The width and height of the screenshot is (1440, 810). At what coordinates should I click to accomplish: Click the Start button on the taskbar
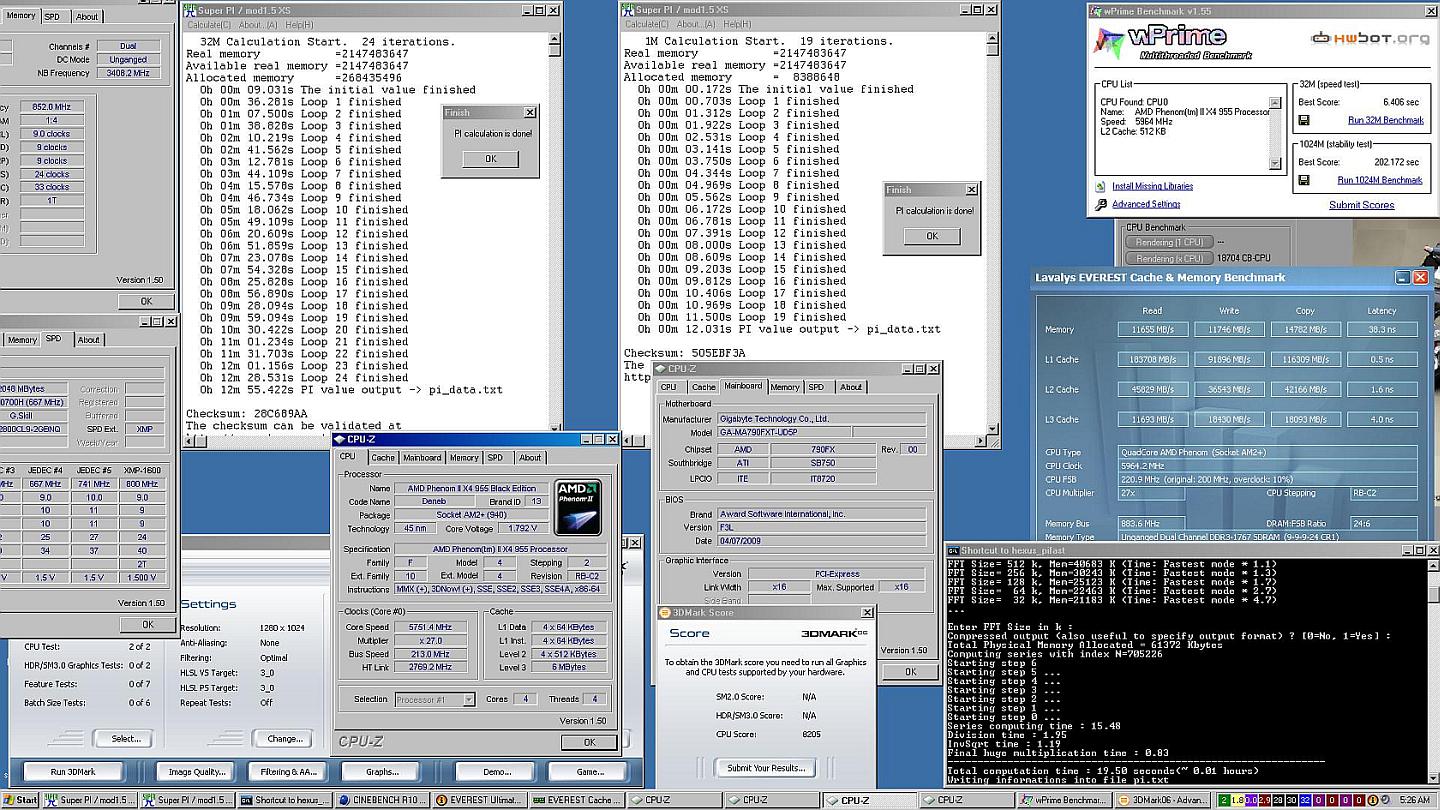click(20, 800)
